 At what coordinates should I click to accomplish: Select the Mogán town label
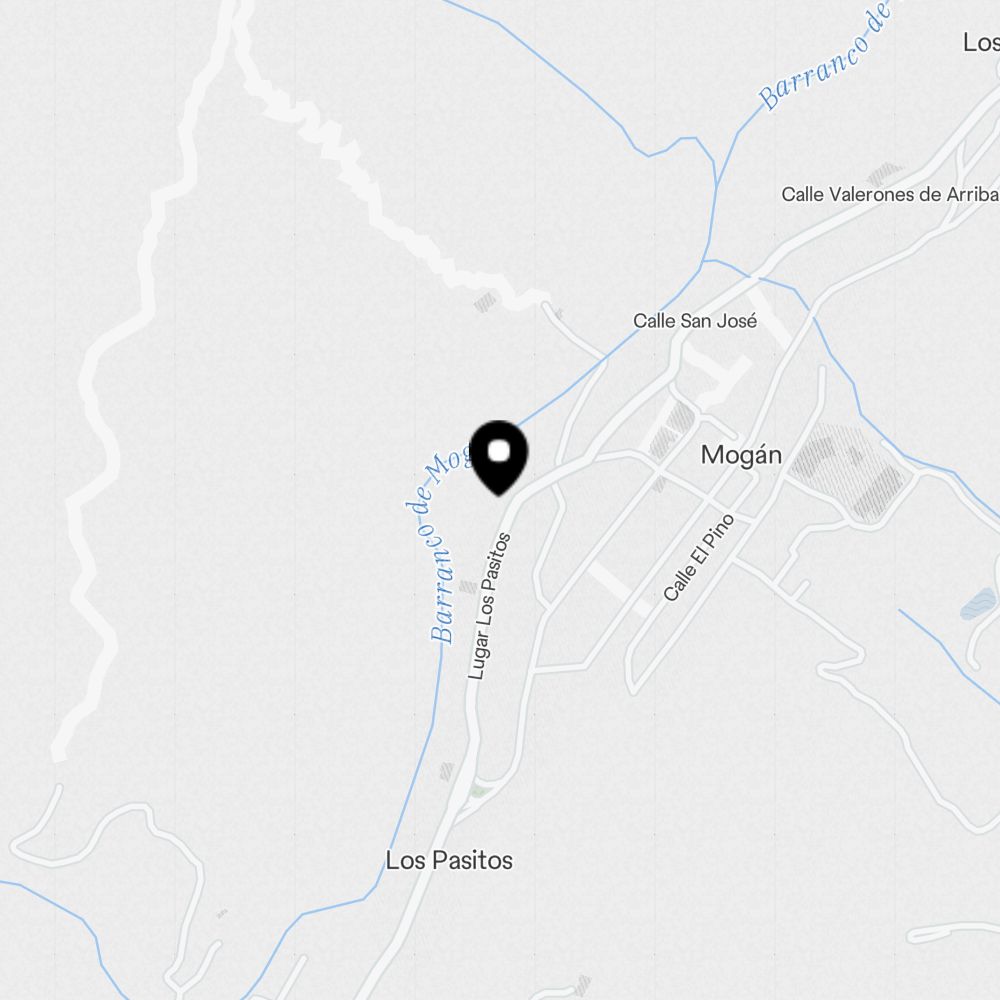point(741,455)
